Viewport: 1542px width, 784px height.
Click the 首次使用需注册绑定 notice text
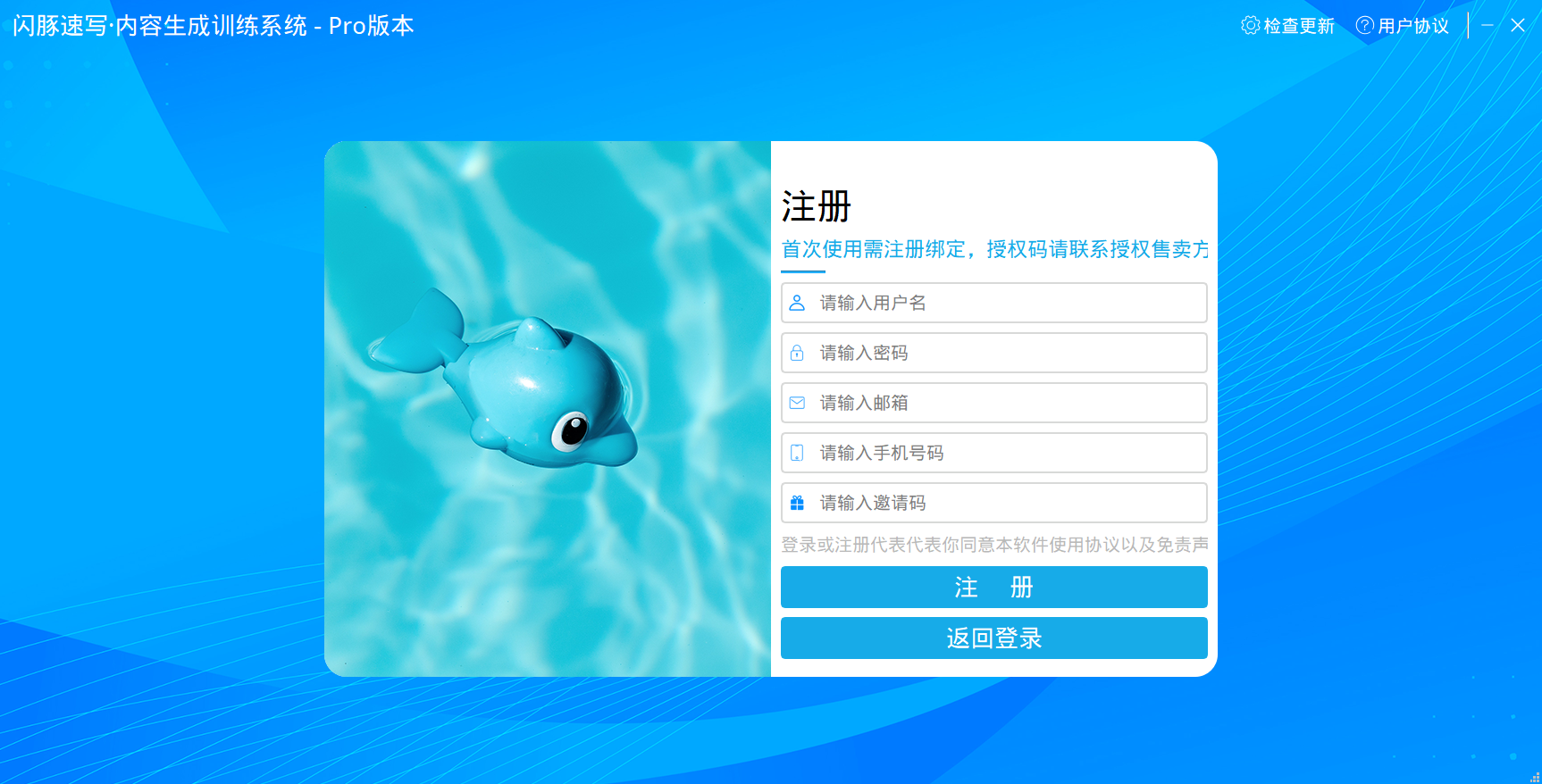pos(994,249)
